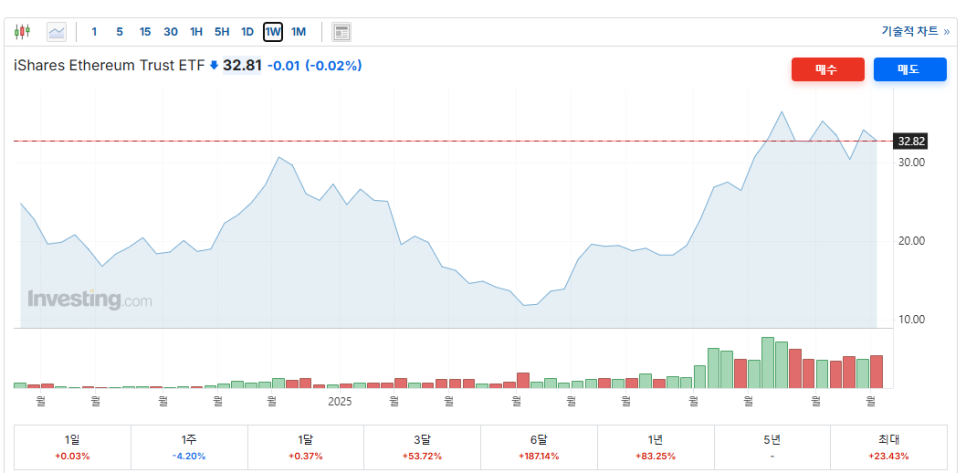Viewport: 966px width, 473px height.
Task: Click the blue 매도 sell button
Action: tap(909, 70)
